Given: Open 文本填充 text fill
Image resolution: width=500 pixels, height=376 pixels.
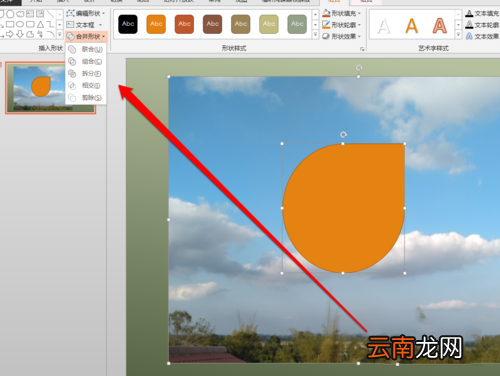Looking at the screenshot, I should [x=482, y=13].
